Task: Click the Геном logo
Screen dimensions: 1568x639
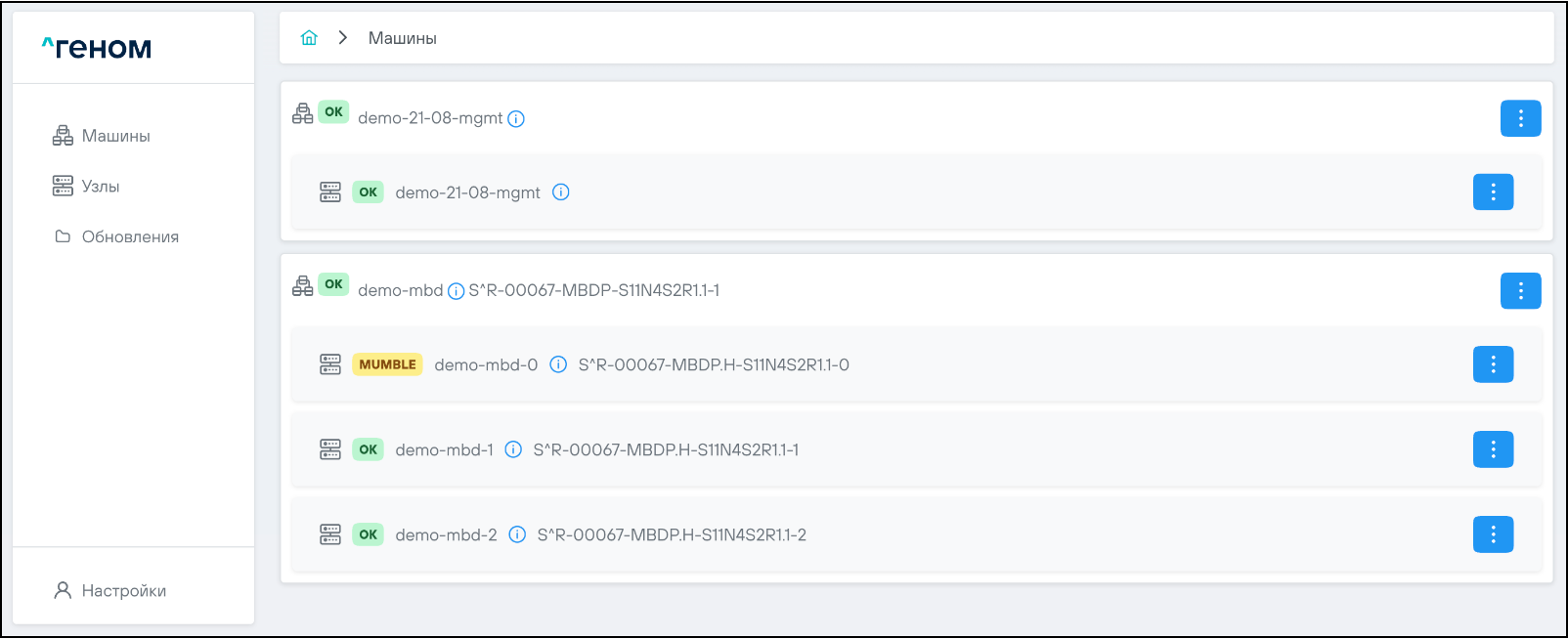Action: point(97,48)
